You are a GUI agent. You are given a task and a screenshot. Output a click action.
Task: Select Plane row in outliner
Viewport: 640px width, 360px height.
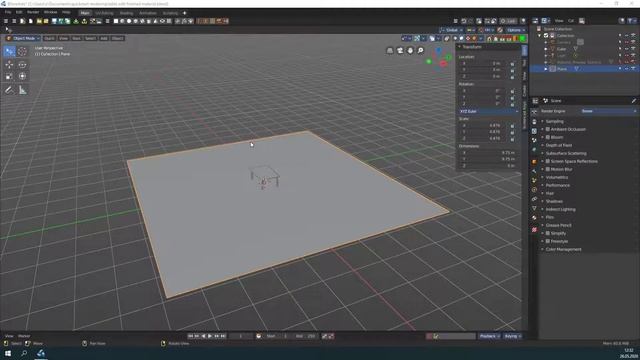[584, 69]
